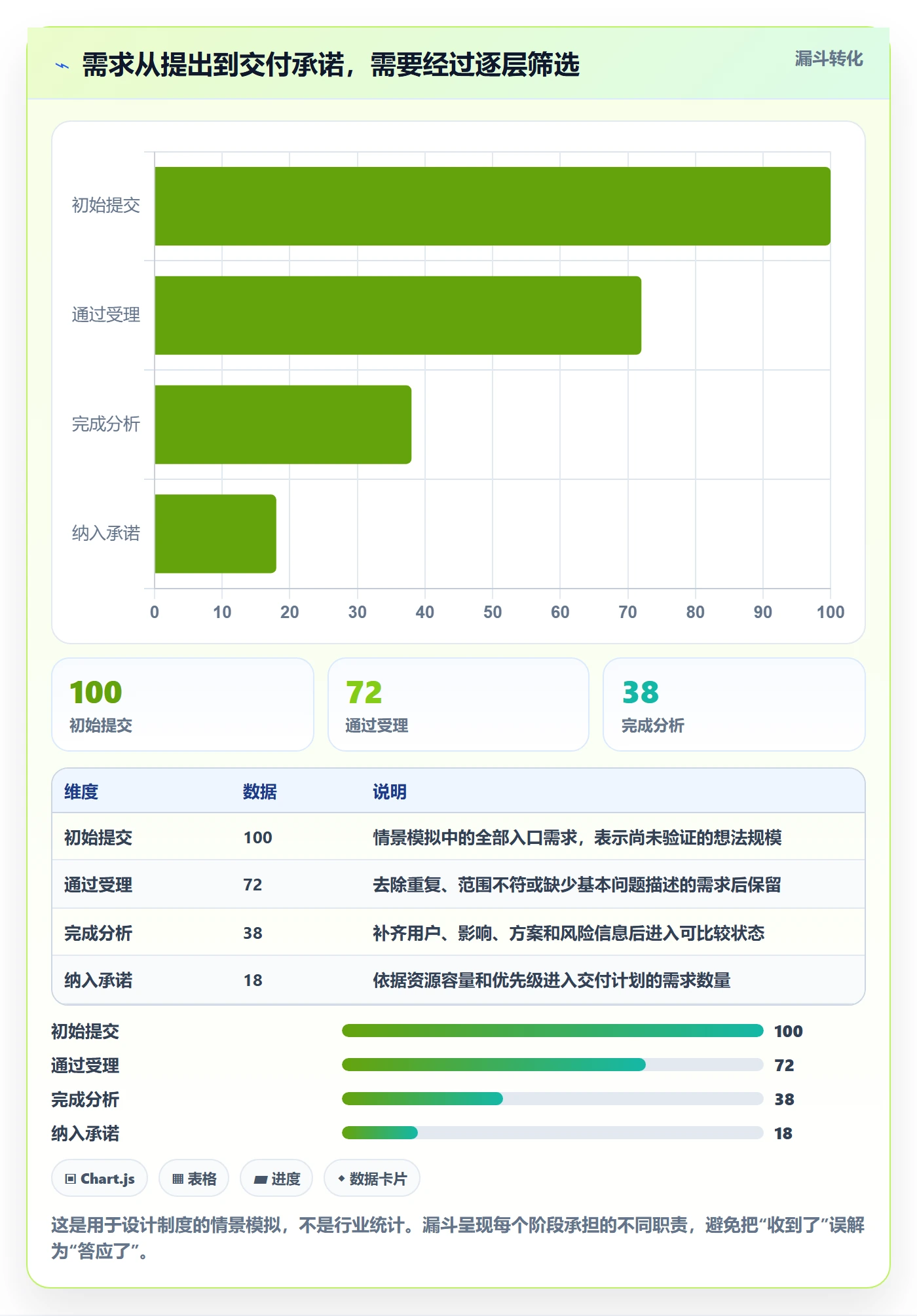Click the 进度 chip bar icon
Screen dimensions: 917x1316
tap(261, 1179)
